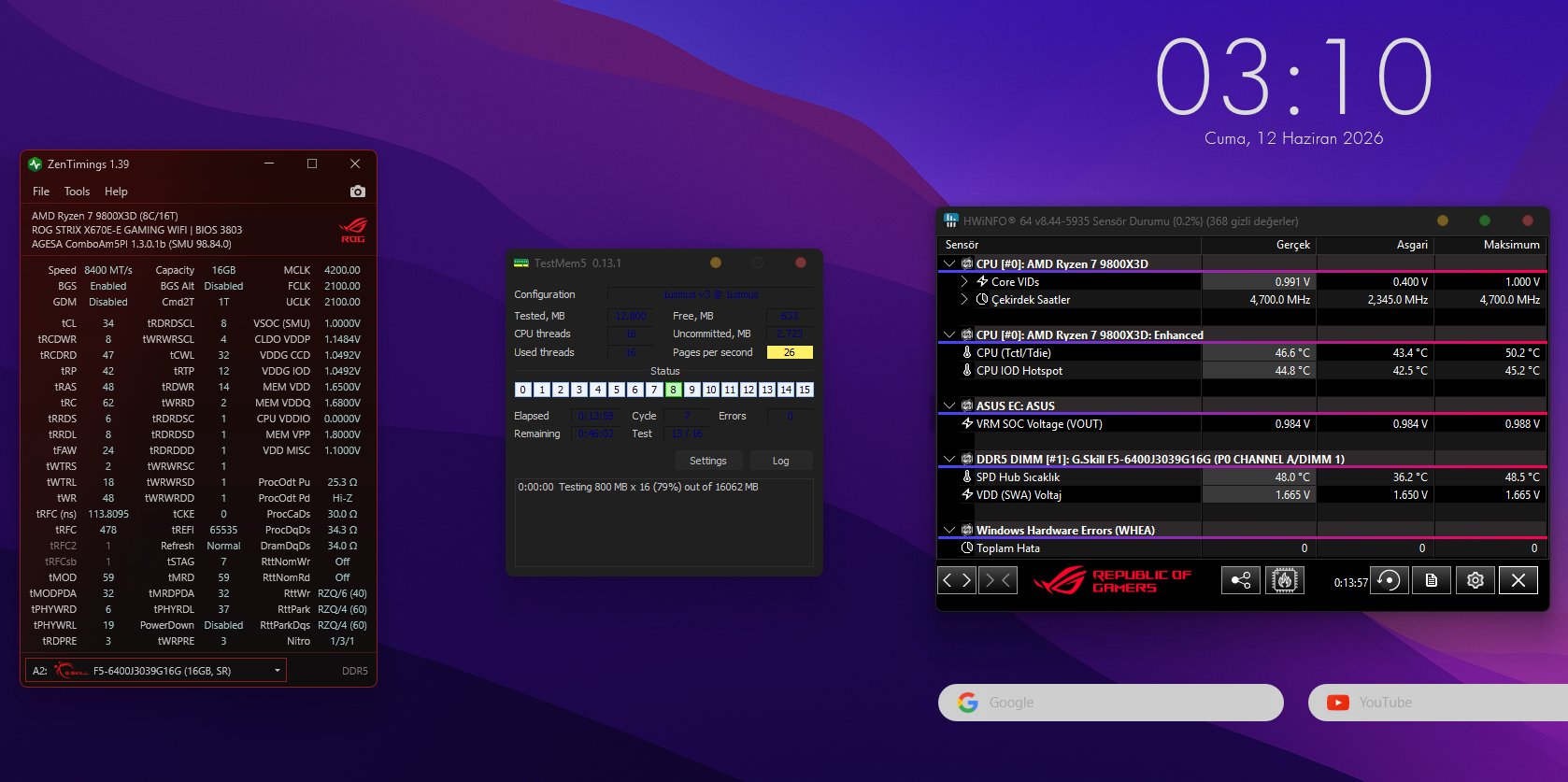The image size is (1568, 782).
Task: Take a ZenTimings screenshot with camera icon
Action: pyautogui.click(x=357, y=192)
